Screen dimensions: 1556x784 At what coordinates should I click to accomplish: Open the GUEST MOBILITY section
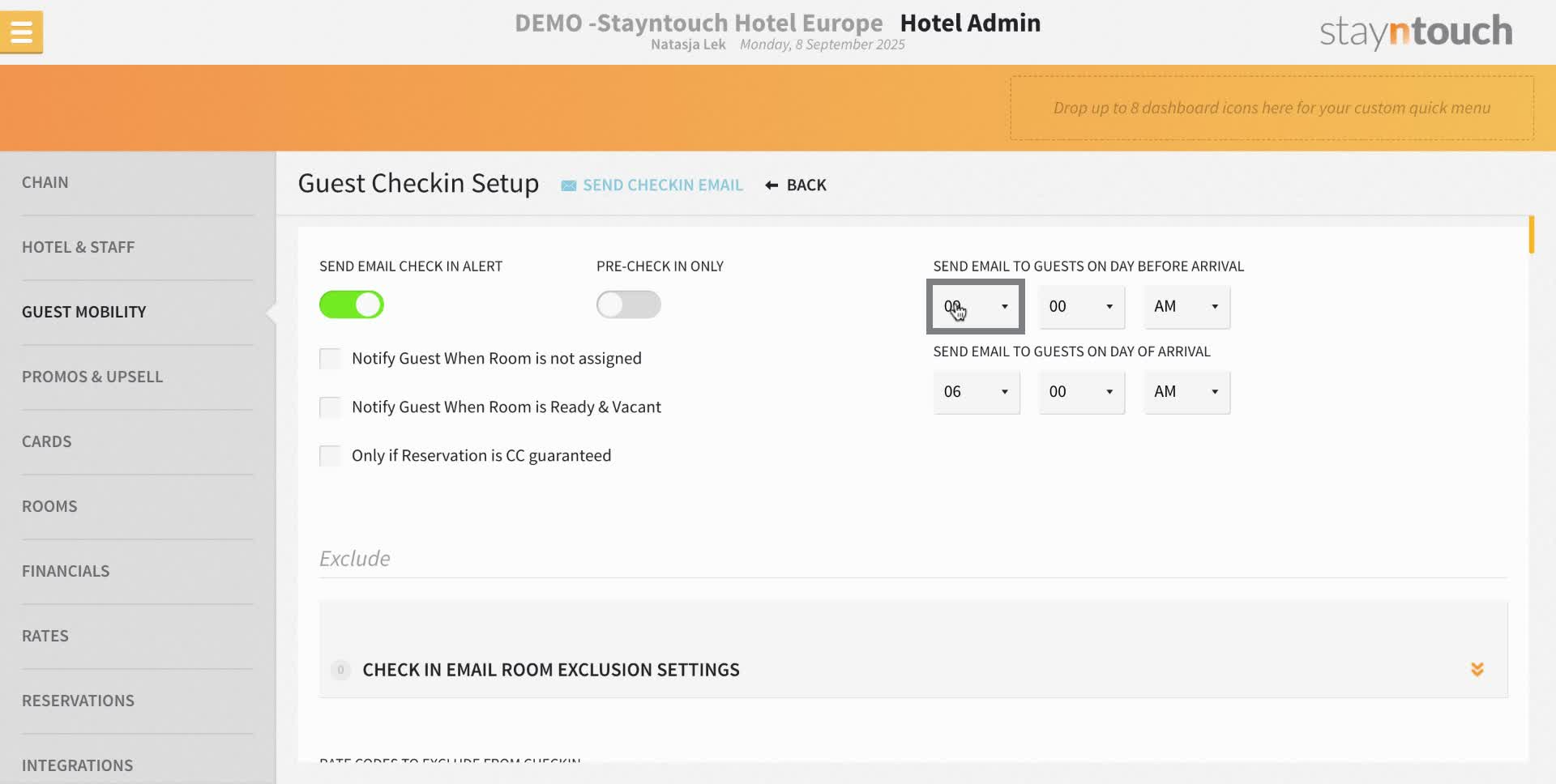click(83, 311)
